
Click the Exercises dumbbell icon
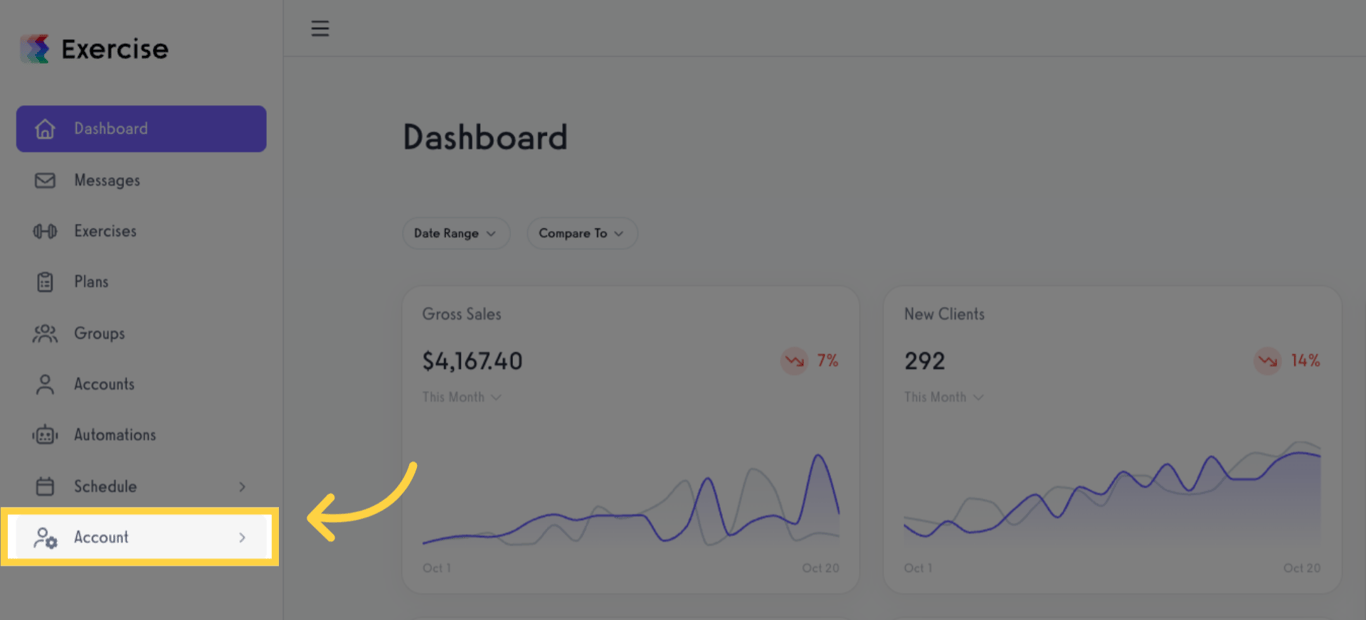(x=45, y=231)
